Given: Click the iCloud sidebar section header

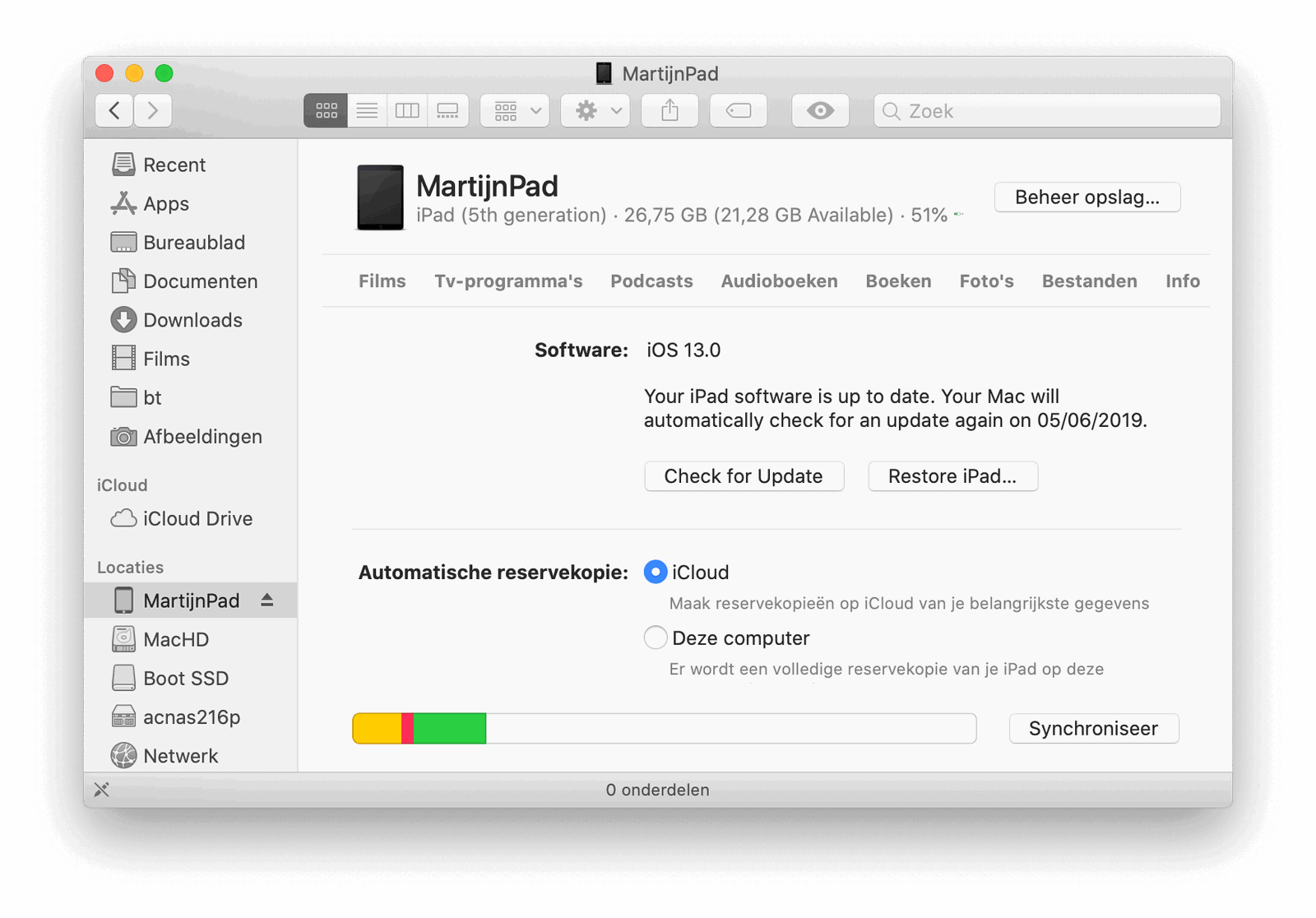Looking at the screenshot, I should [x=122, y=485].
